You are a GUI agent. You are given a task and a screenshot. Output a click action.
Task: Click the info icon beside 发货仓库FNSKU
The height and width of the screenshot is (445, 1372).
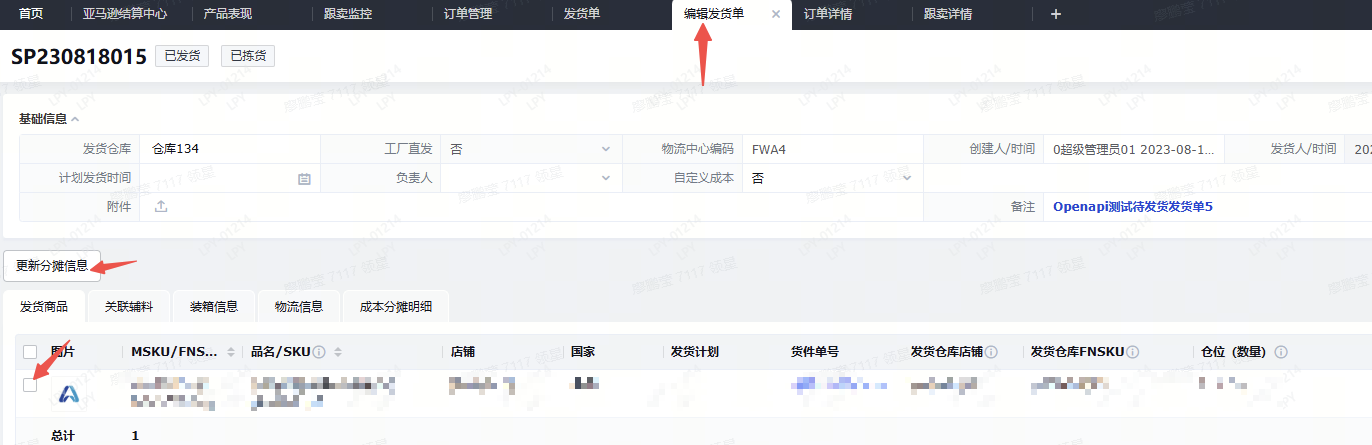pyautogui.click(x=1134, y=352)
